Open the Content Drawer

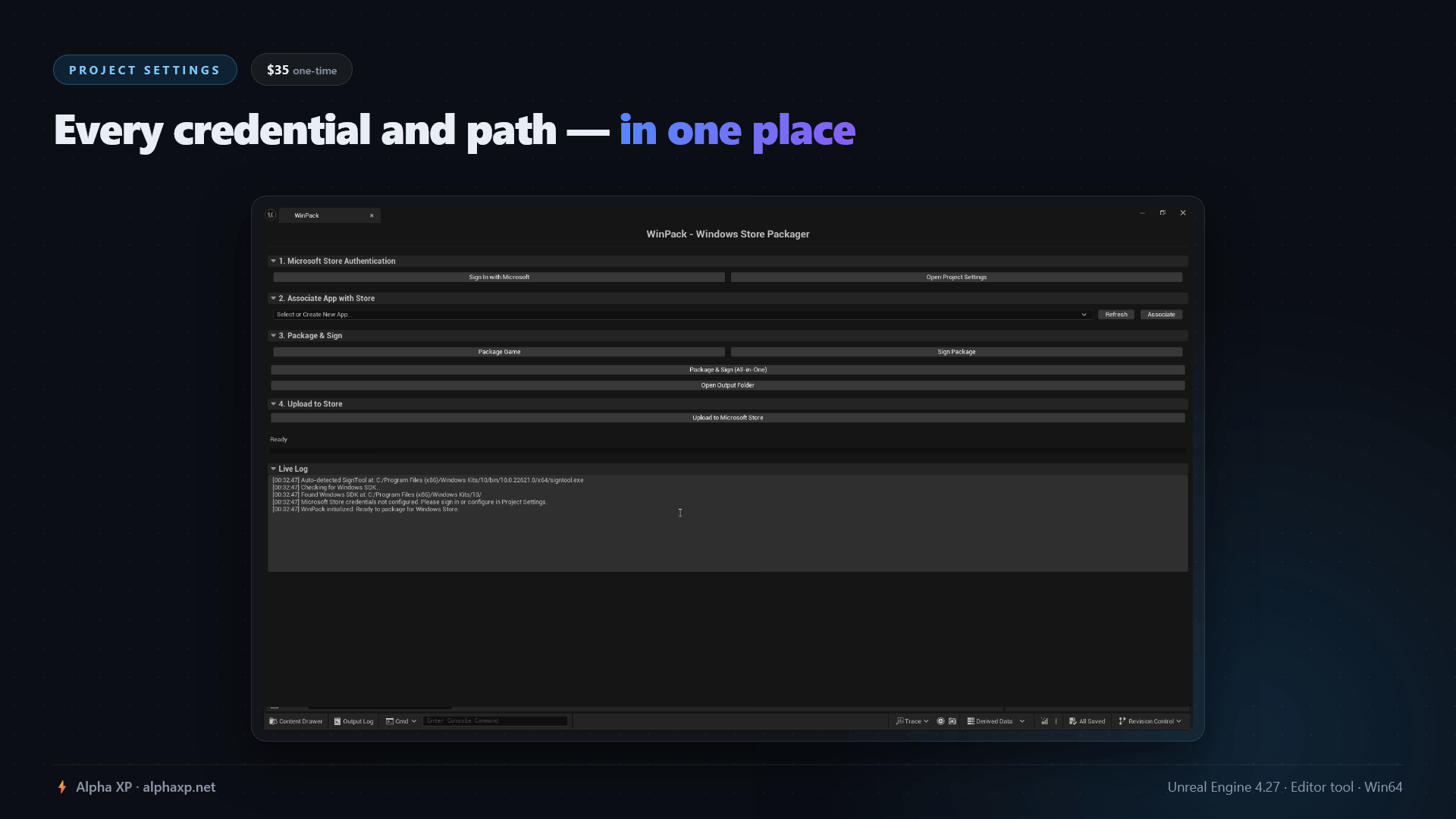pyautogui.click(x=296, y=721)
